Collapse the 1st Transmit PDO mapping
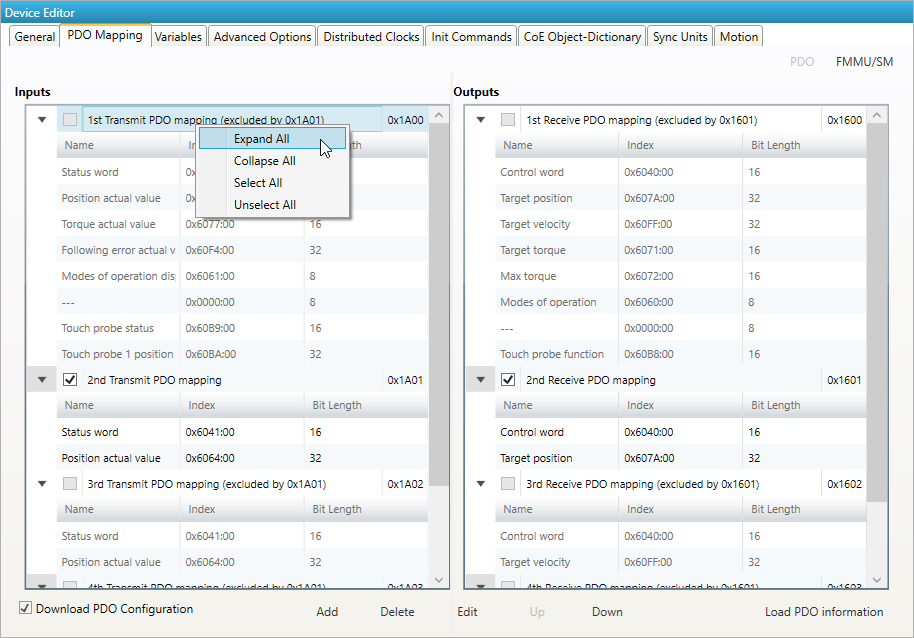Image resolution: width=914 pixels, height=638 pixels. click(x=42, y=120)
